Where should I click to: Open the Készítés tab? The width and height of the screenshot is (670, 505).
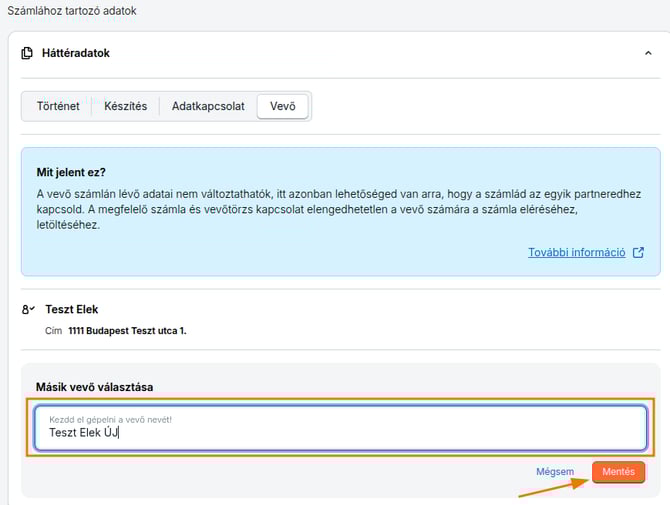[125, 106]
